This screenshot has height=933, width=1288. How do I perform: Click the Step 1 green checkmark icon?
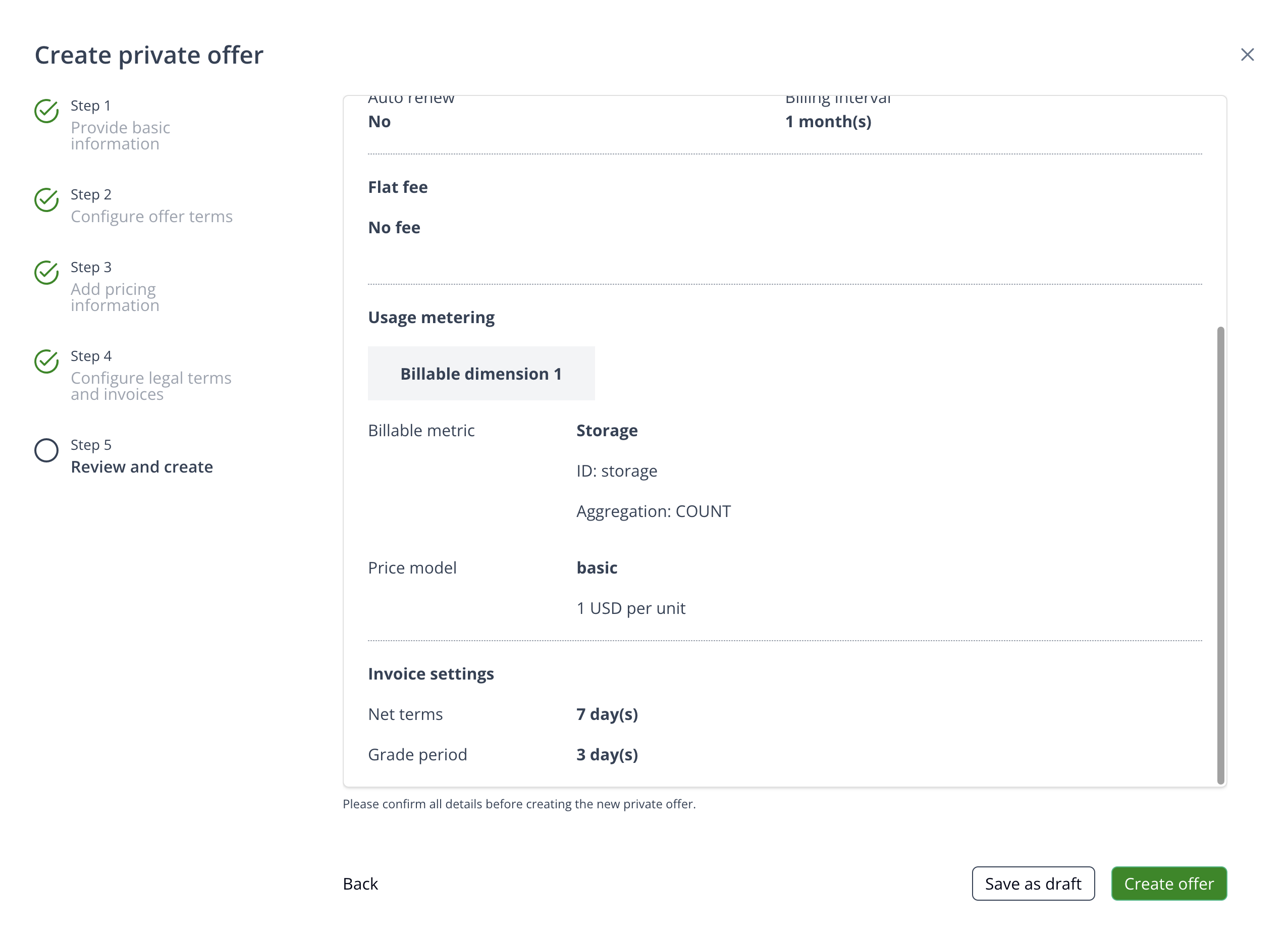pyautogui.click(x=46, y=112)
